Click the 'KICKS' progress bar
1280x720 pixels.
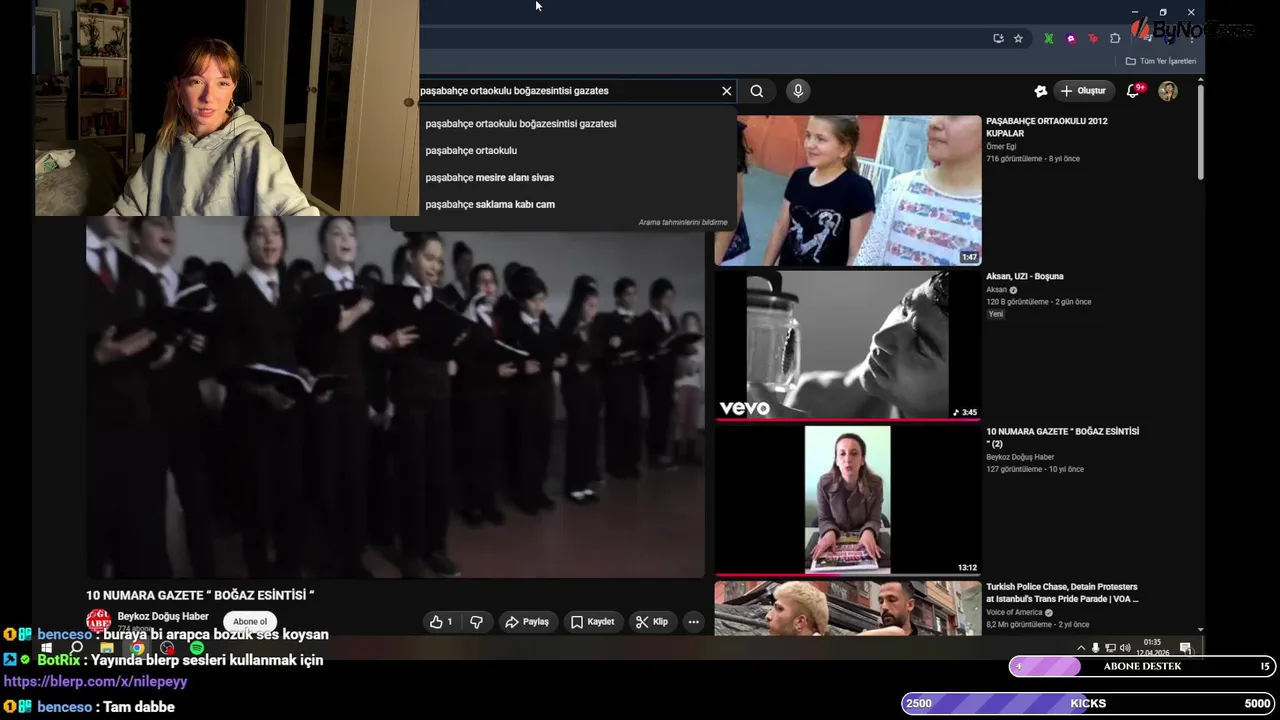[1088, 704]
